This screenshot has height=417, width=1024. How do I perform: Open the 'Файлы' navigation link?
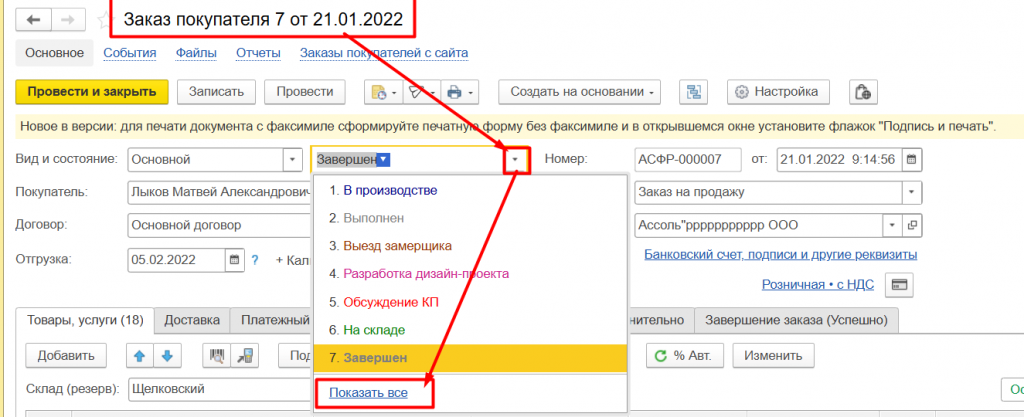196,53
